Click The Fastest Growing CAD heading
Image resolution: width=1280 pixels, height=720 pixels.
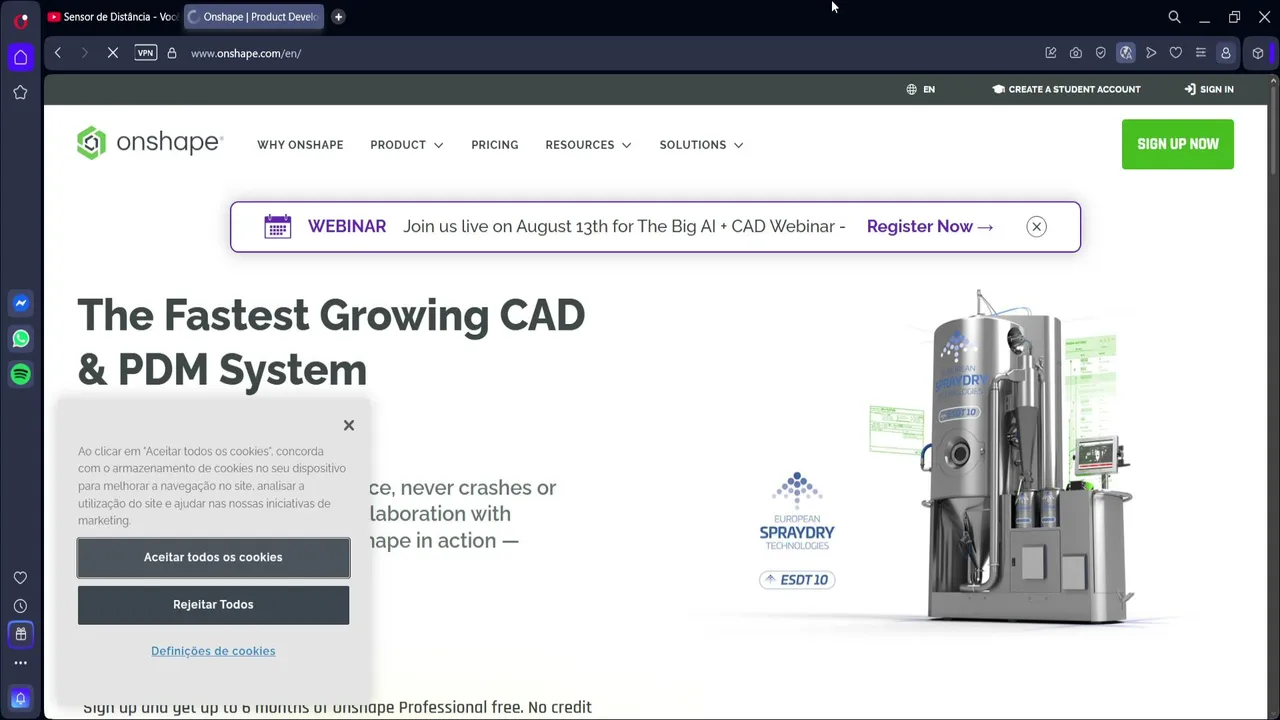(x=331, y=342)
